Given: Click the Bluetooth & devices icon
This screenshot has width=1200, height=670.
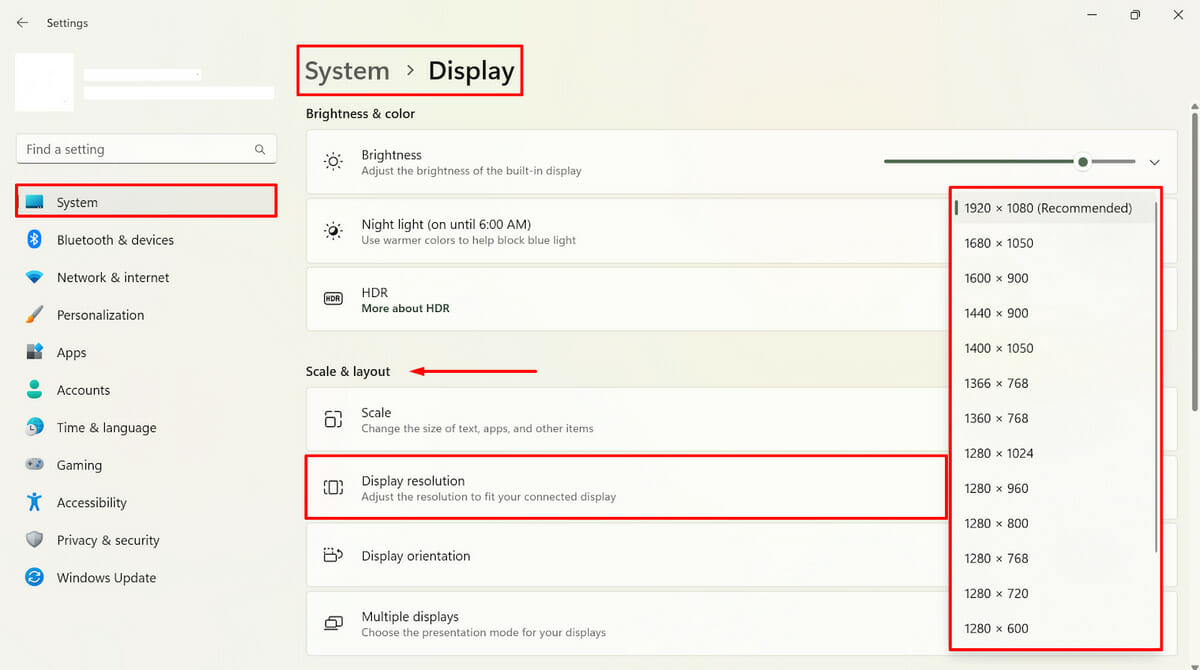Looking at the screenshot, I should (35, 240).
